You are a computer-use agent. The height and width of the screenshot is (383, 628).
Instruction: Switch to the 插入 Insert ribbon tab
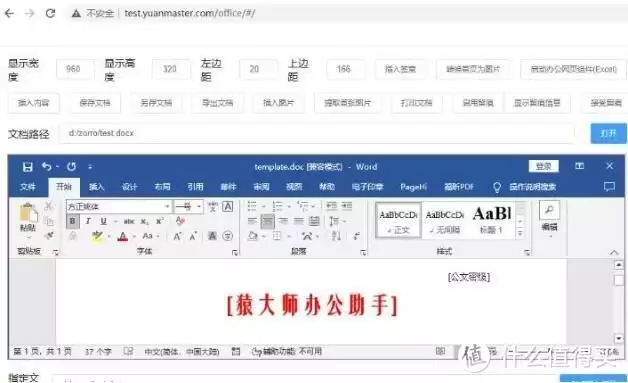click(x=96, y=187)
